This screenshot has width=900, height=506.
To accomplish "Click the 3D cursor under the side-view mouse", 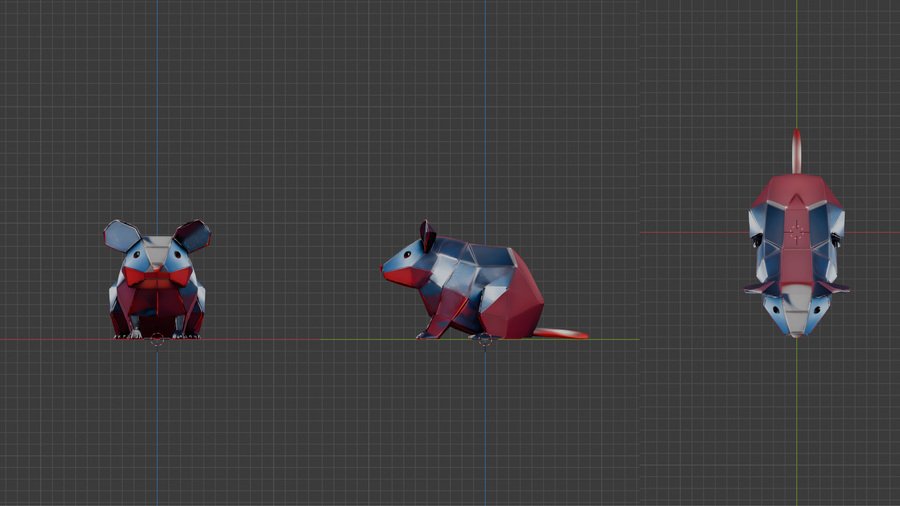I will pyautogui.click(x=484, y=340).
